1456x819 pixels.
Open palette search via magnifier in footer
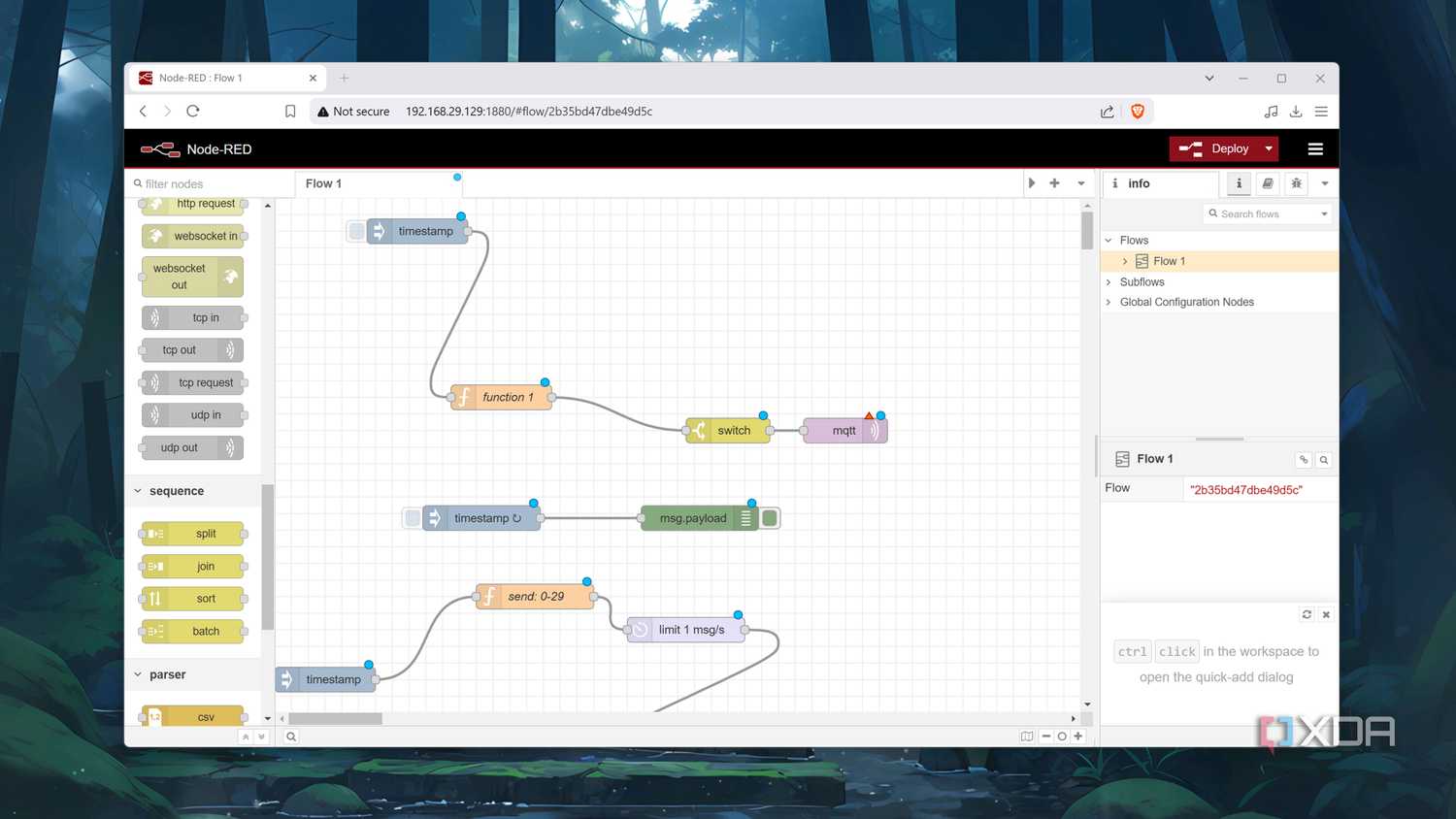pyautogui.click(x=291, y=737)
